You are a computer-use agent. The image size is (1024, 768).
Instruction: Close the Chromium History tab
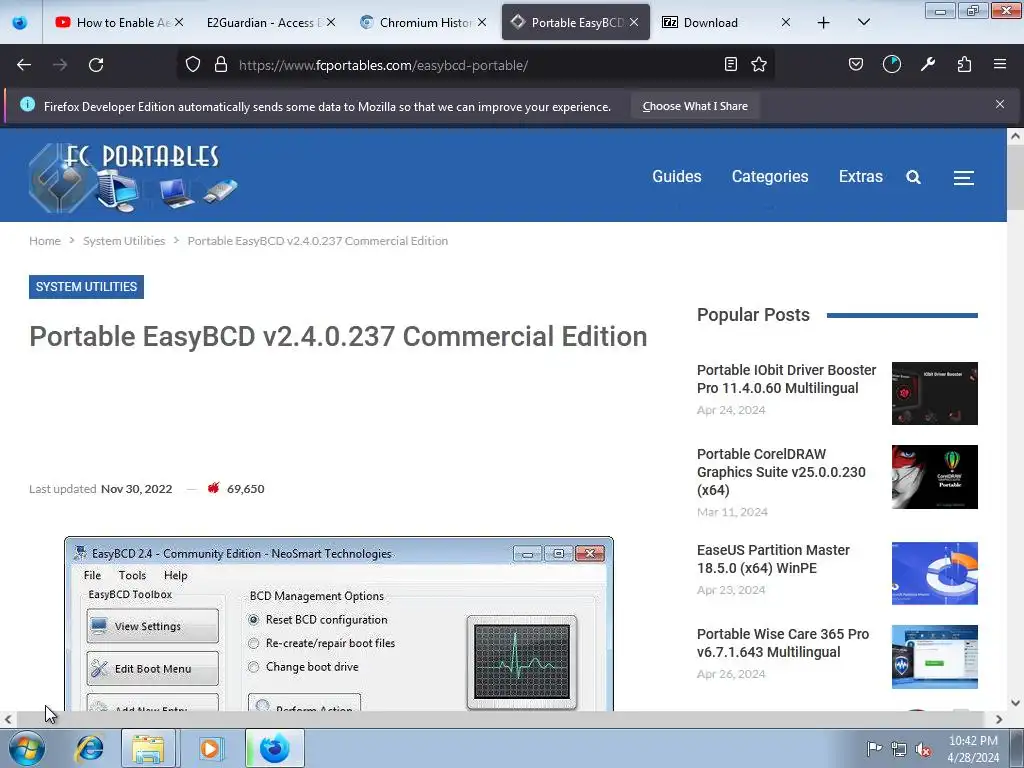(x=482, y=22)
